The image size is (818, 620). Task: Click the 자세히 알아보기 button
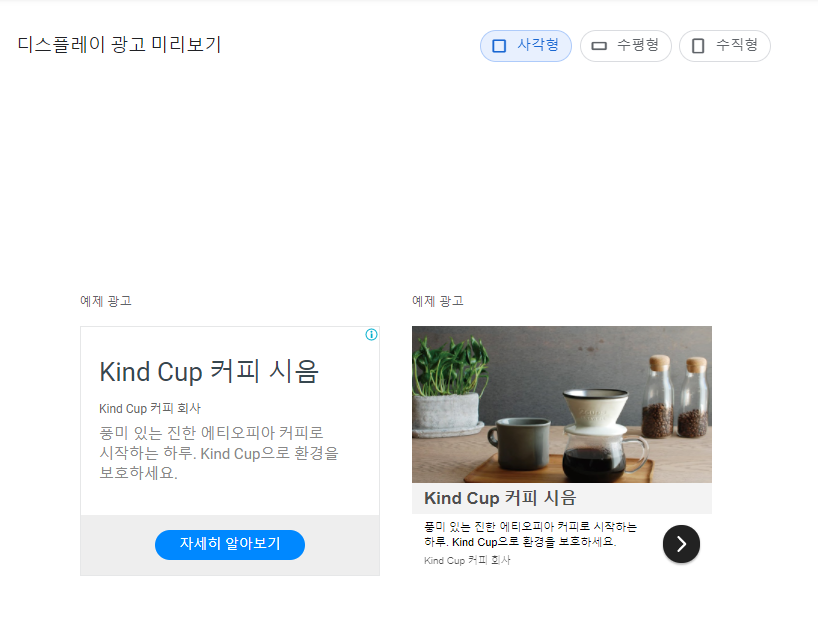(x=230, y=545)
